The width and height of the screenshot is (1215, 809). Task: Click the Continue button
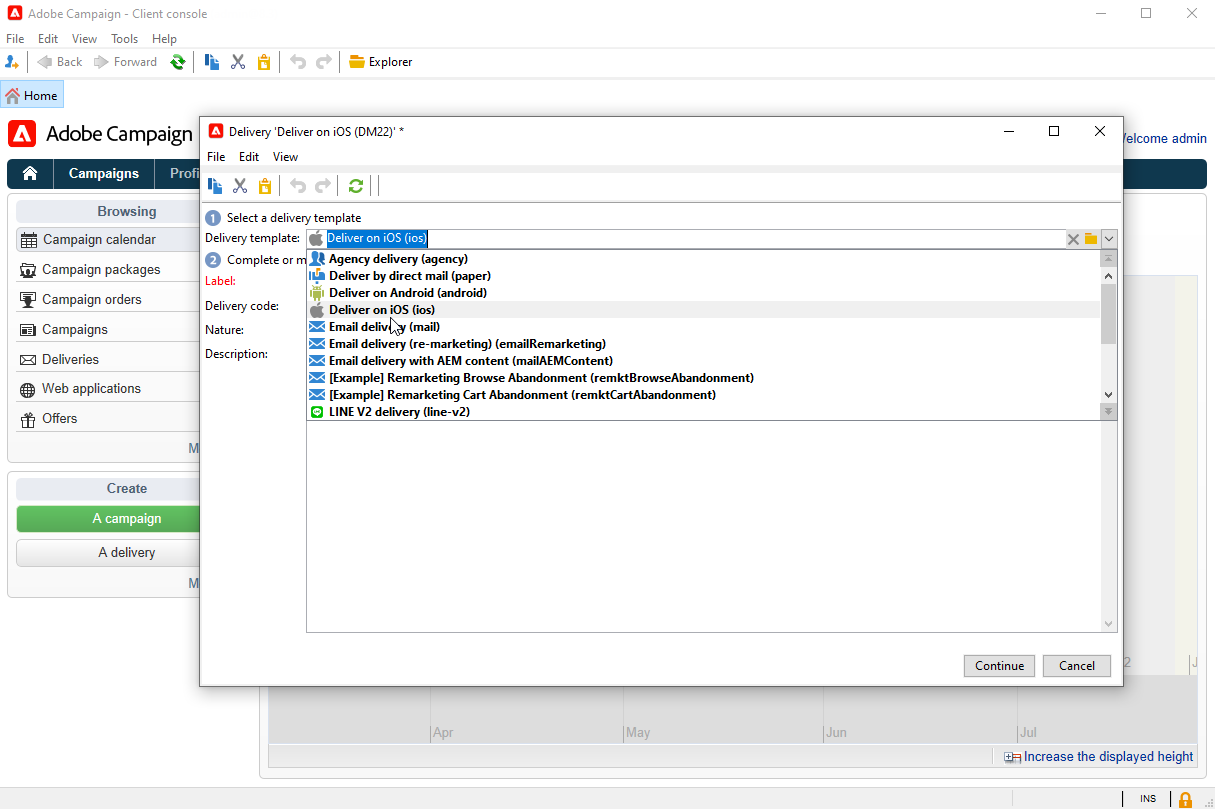(x=1000, y=666)
